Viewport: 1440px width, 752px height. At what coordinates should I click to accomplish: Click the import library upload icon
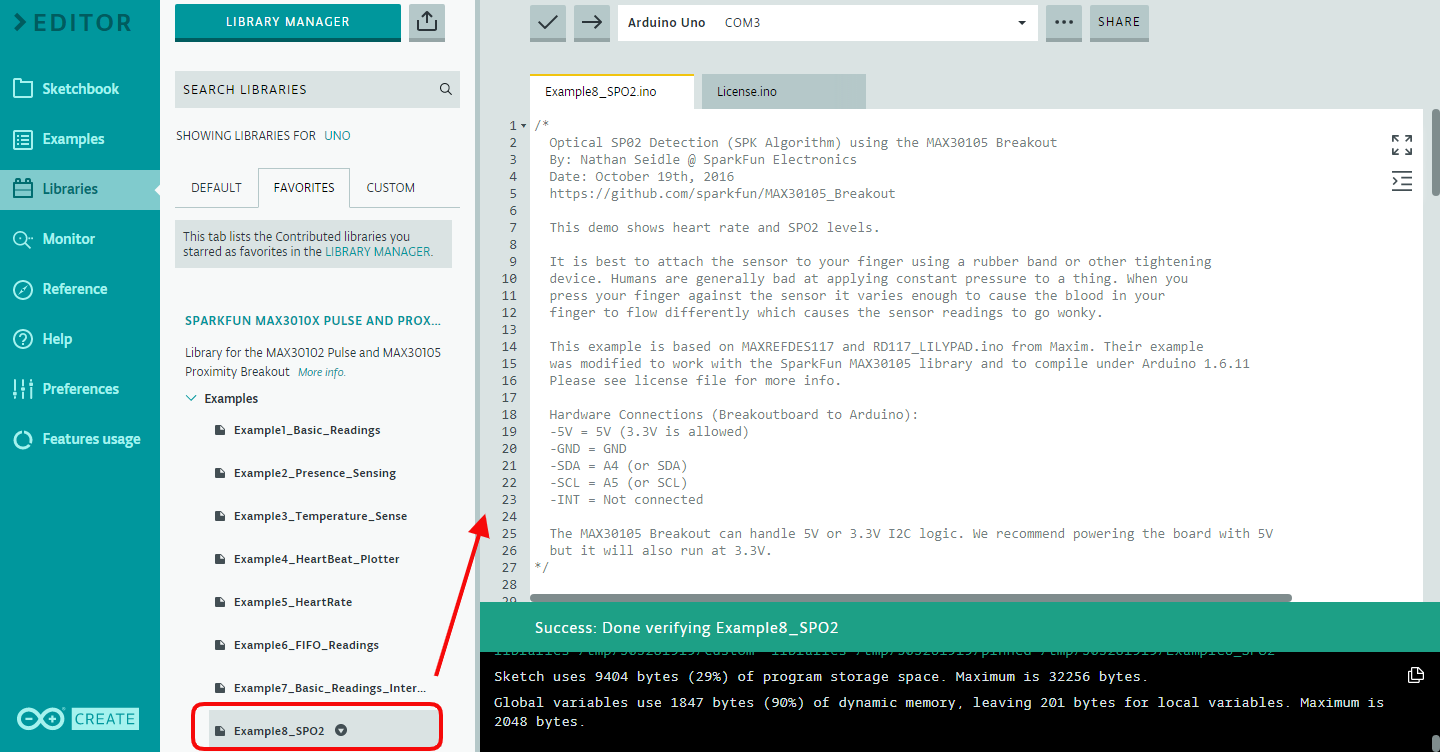tap(427, 22)
